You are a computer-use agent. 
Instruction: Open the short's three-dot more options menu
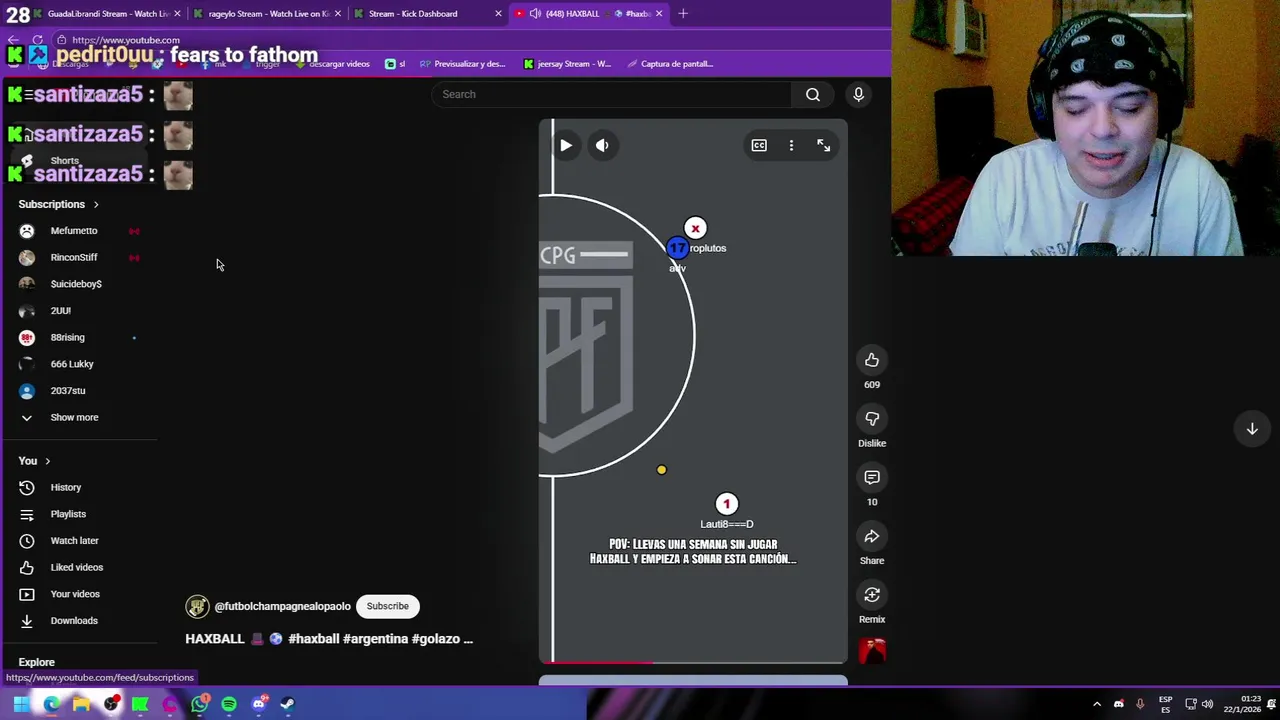[791, 145]
